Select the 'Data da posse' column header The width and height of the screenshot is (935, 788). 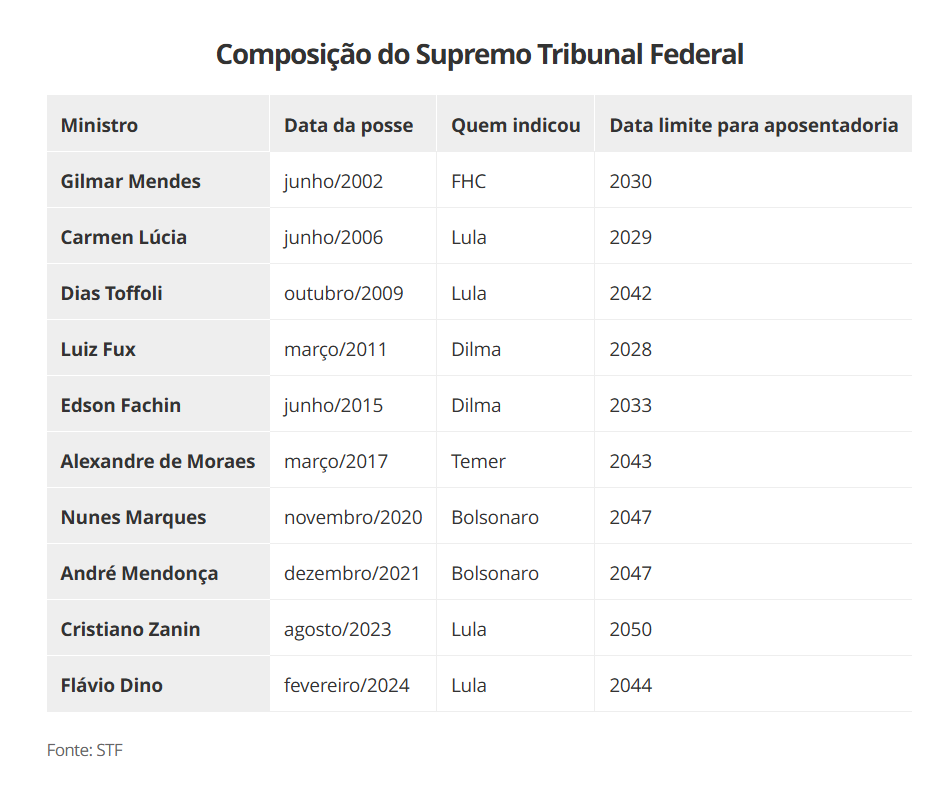[348, 125]
